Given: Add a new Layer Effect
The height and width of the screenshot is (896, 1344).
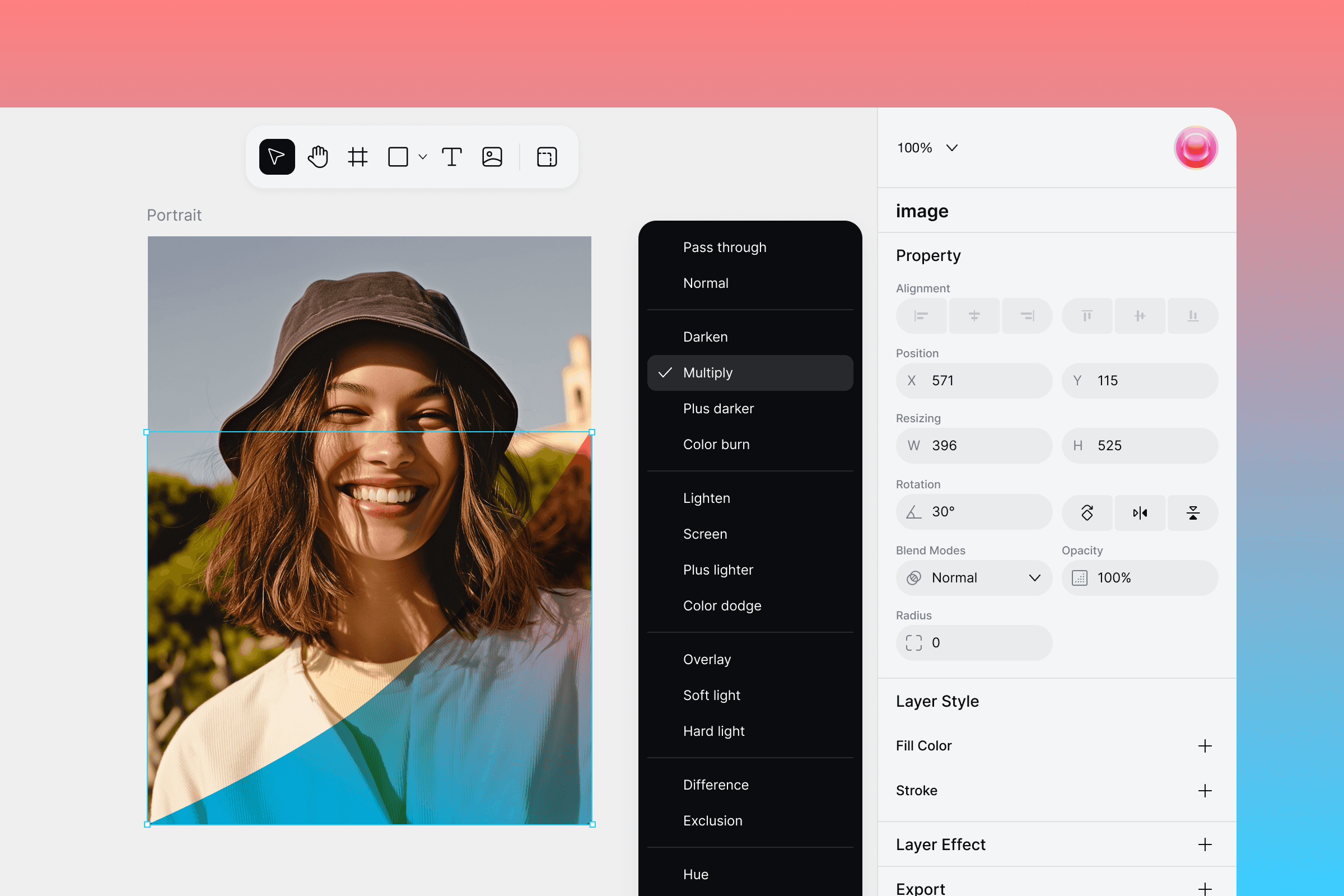Looking at the screenshot, I should click(x=1206, y=844).
